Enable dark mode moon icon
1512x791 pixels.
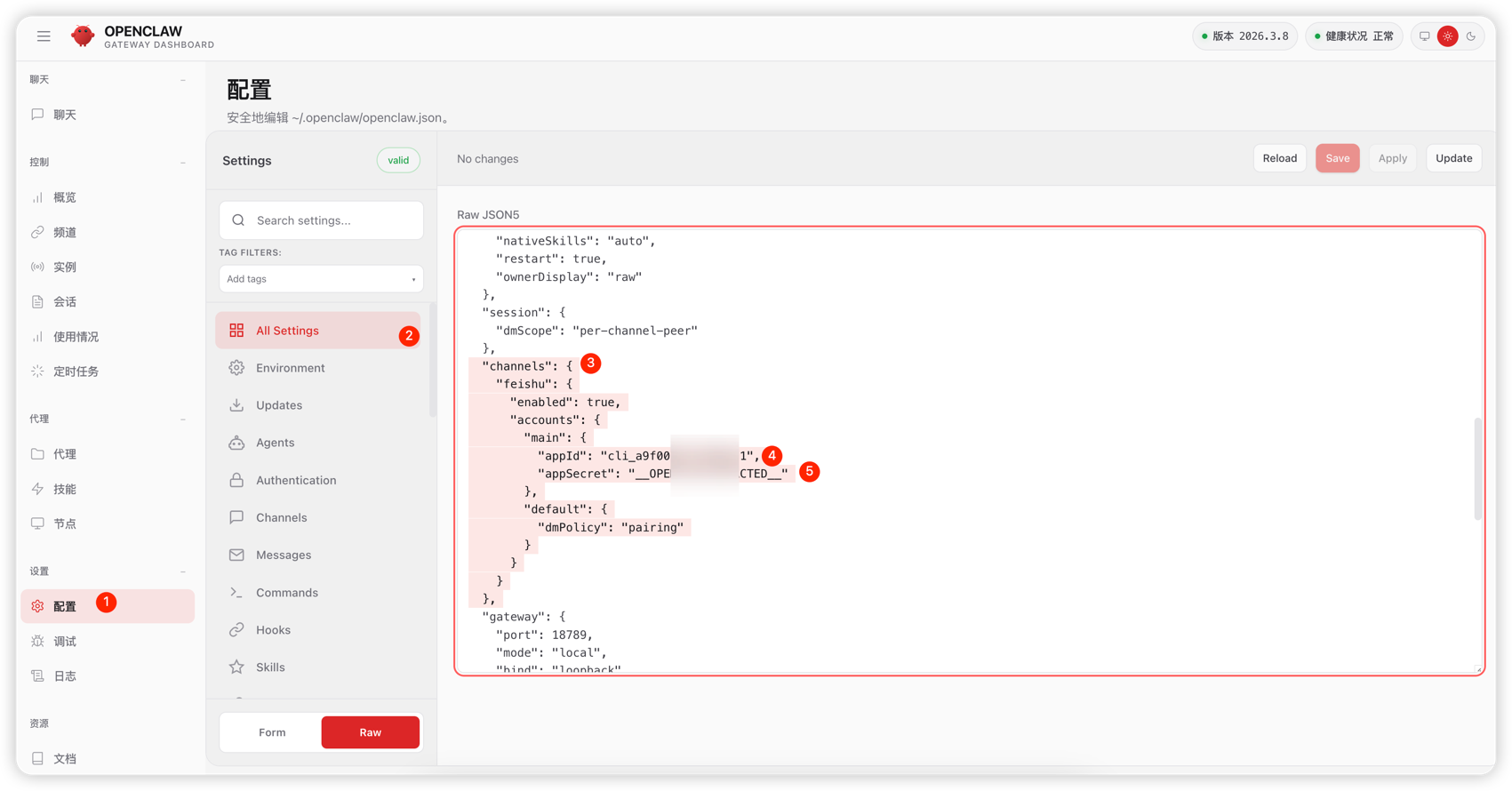[1471, 36]
